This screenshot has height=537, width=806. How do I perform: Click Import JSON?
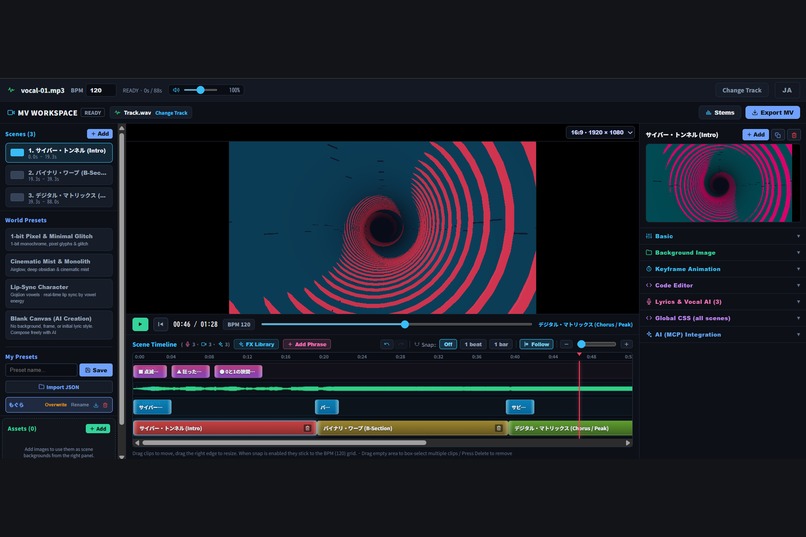(59, 387)
